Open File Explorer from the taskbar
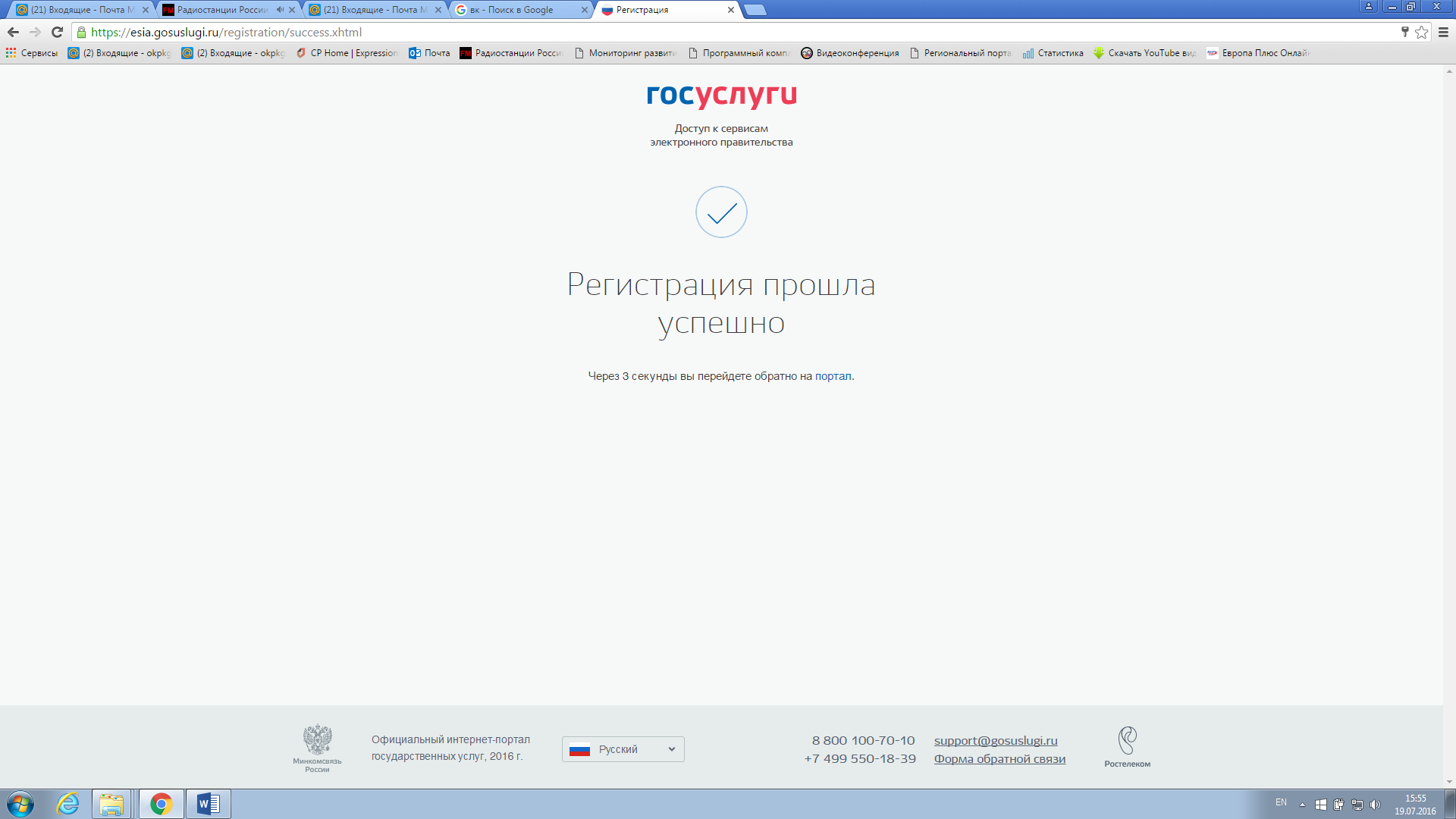Screen dimensions: 1456x819 (111, 804)
